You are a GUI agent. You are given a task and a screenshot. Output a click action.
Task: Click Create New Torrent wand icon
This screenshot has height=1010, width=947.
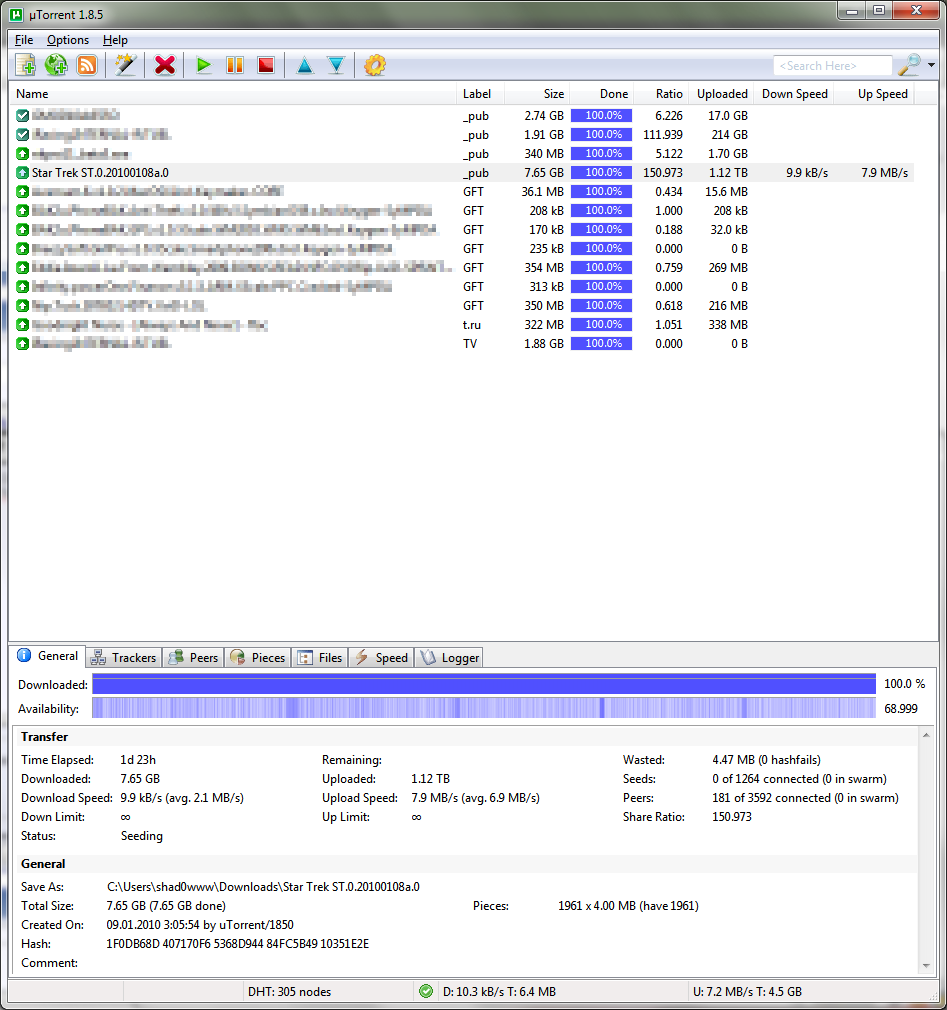pyautogui.click(x=126, y=65)
